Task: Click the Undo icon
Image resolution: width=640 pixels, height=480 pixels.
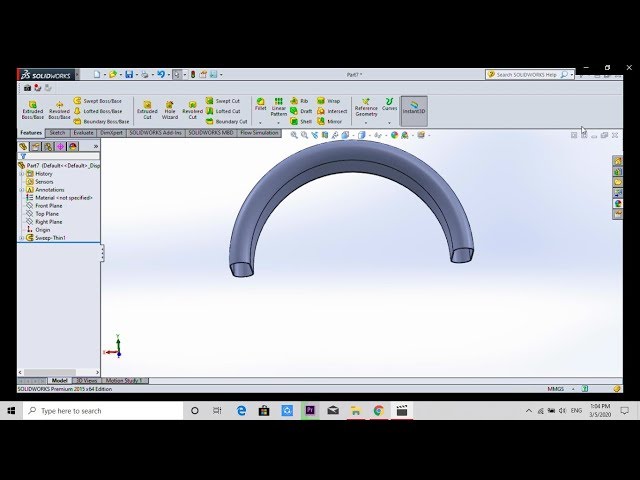Action: click(x=161, y=74)
